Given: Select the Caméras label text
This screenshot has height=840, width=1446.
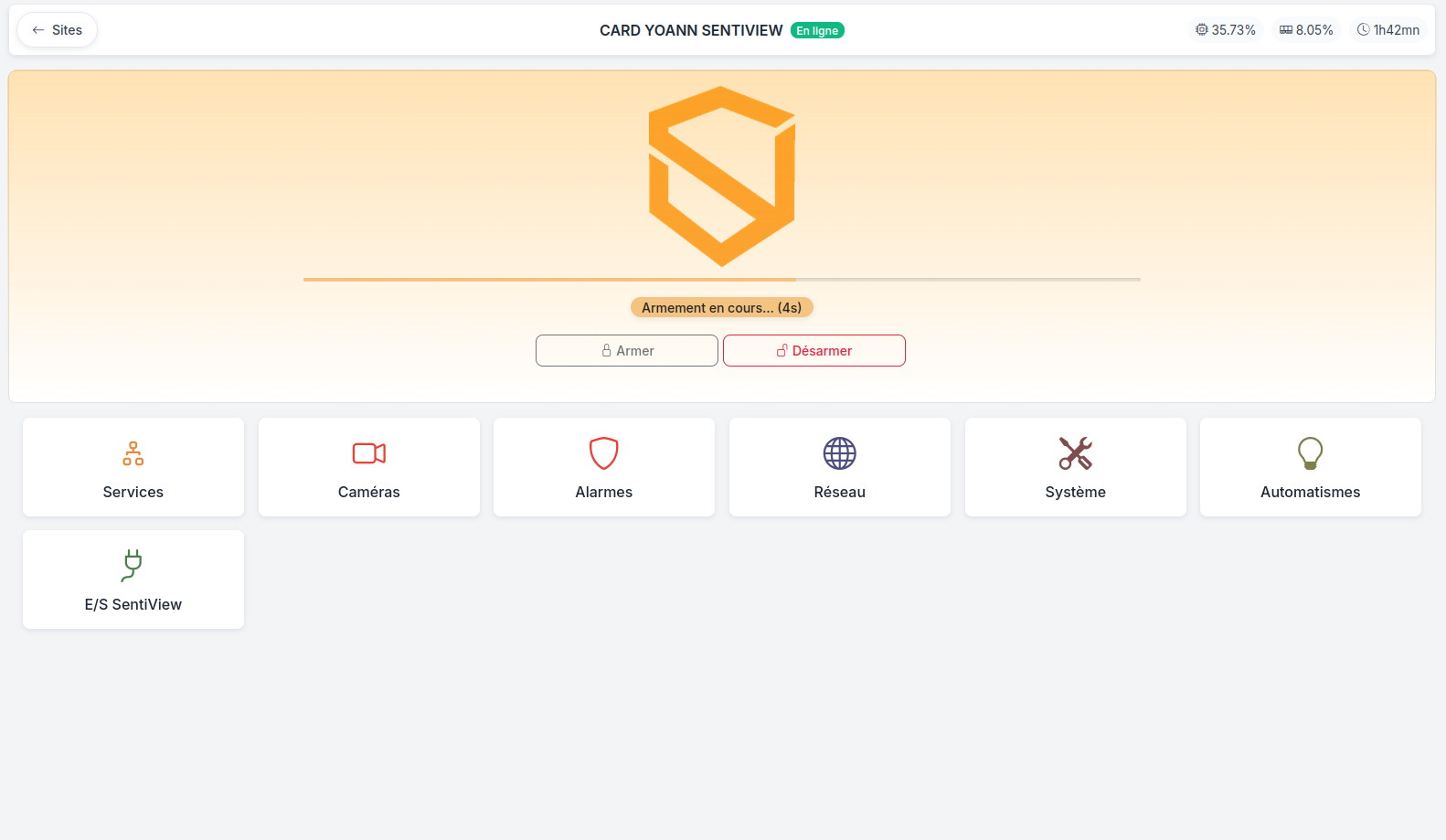Looking at the screenshot, I should coord(369,492).
